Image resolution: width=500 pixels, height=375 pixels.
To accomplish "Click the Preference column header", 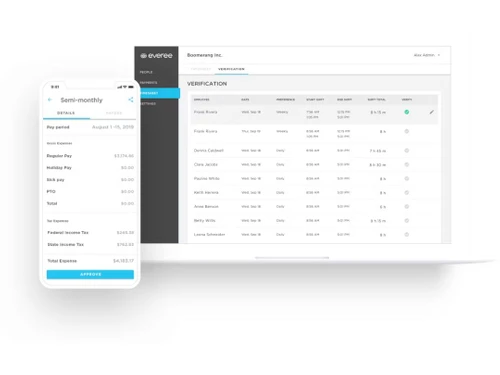I will [286, 100].
